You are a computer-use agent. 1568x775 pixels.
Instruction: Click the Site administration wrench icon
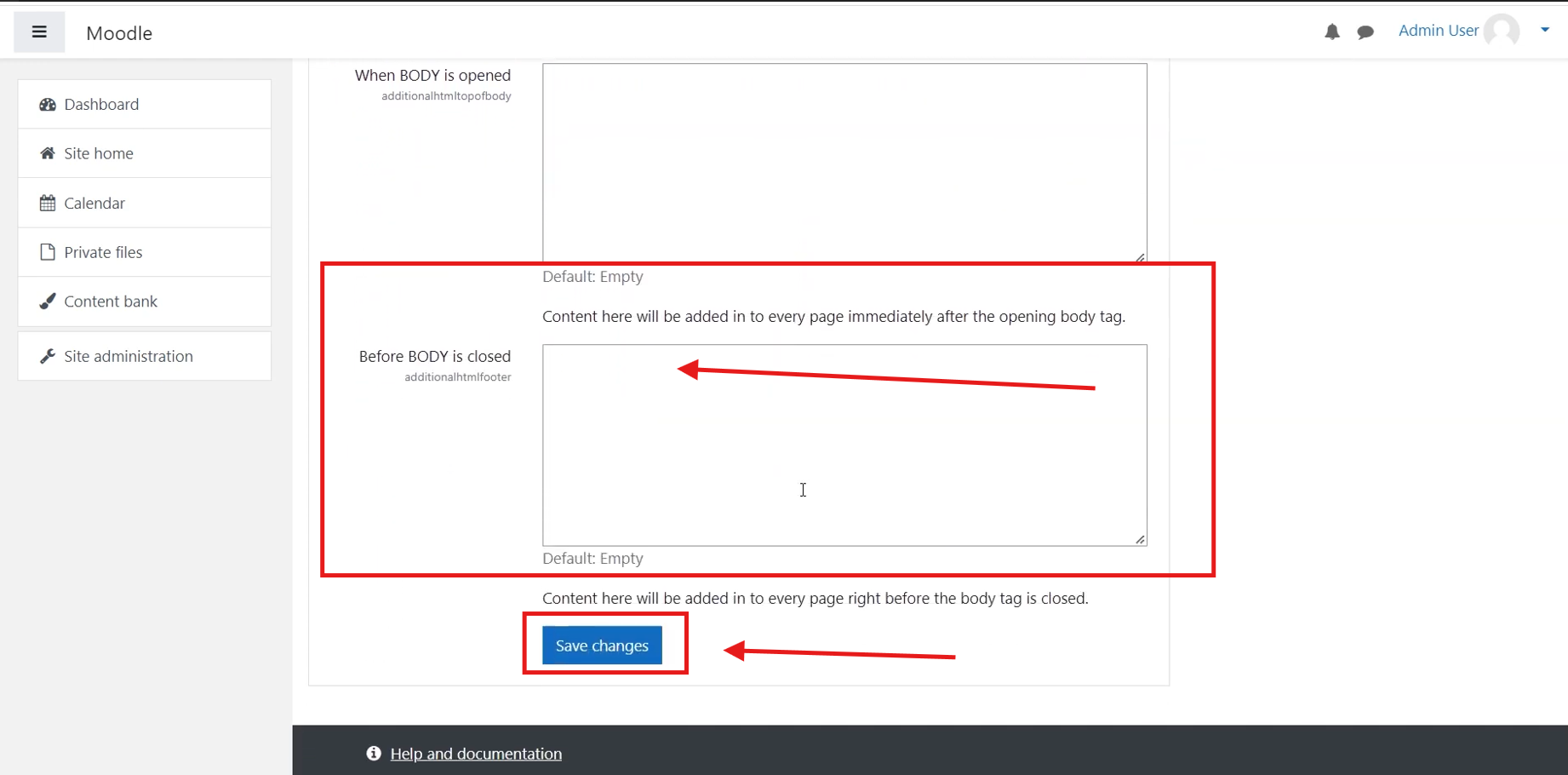[48, 356]
